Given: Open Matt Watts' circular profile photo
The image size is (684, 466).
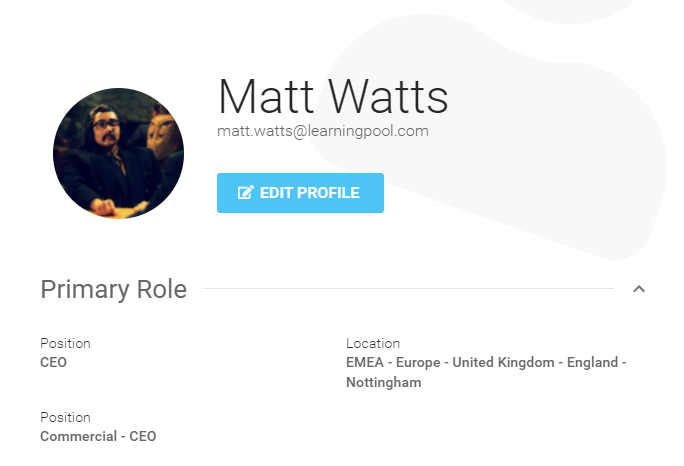Looking at the screenshot, I should [x=118, y=153].
